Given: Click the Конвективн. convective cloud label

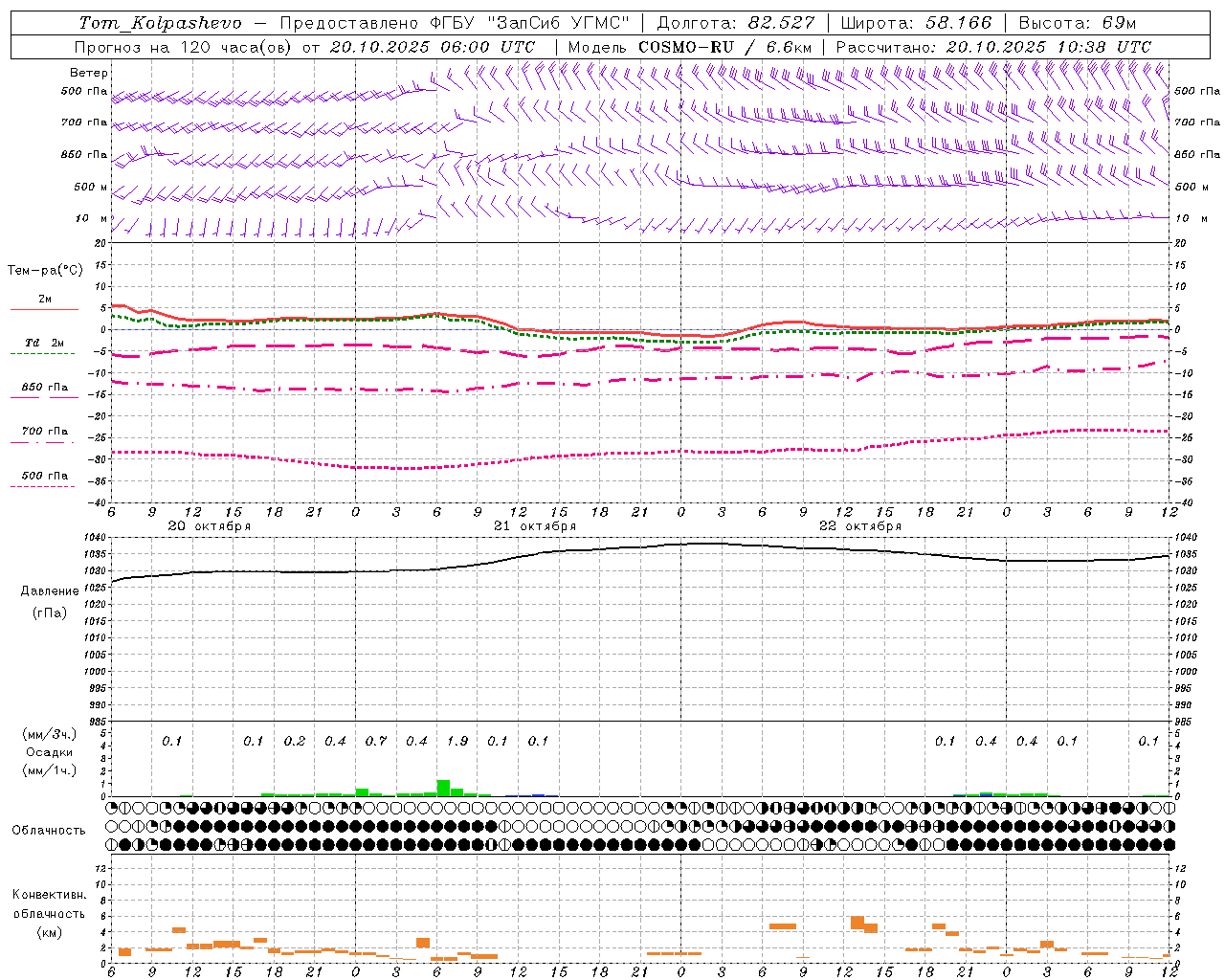Looking at the screenshot, I should 49,894.
